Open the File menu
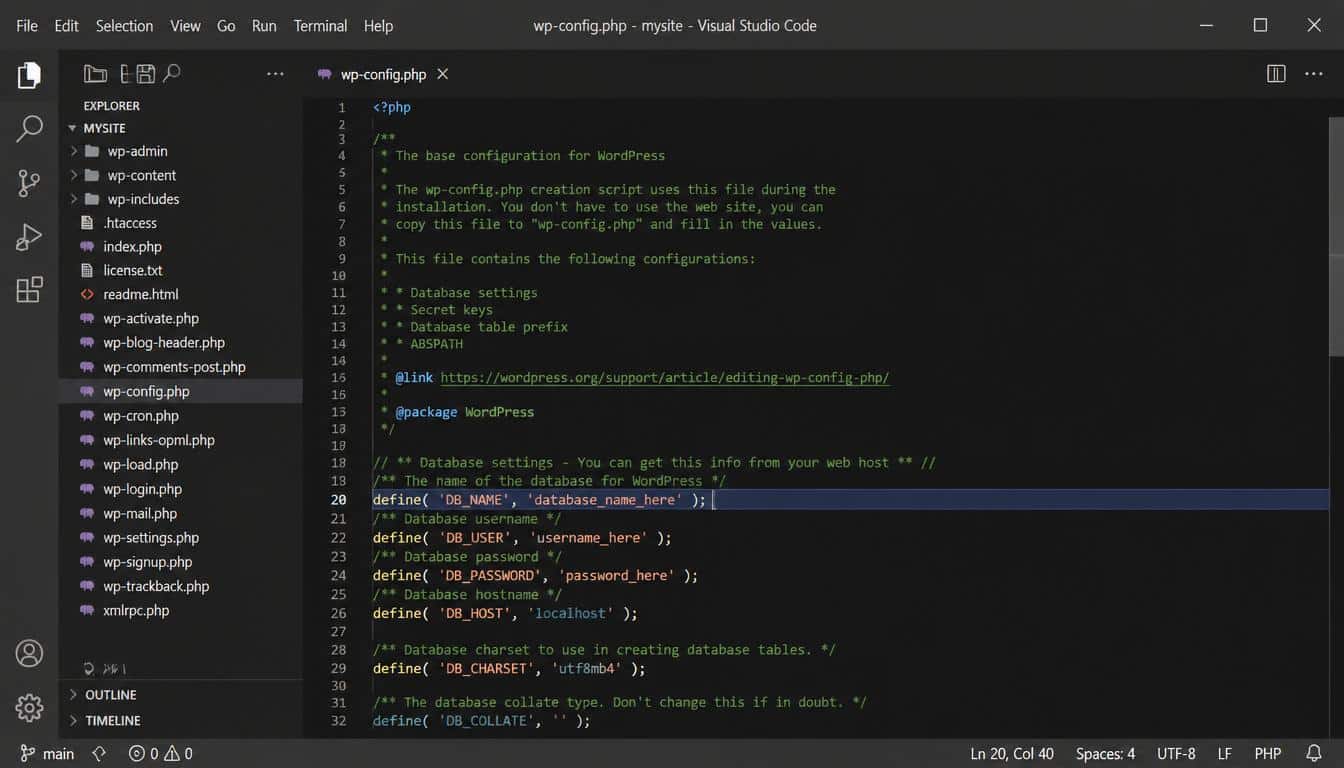Screen dimensions: 1344x768 click(27, 26)
